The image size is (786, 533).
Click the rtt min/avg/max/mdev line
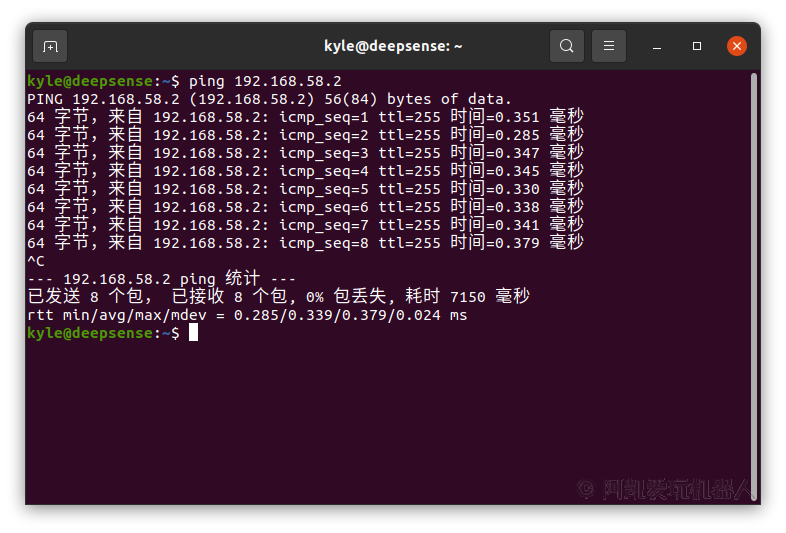(x=247, y=315)
